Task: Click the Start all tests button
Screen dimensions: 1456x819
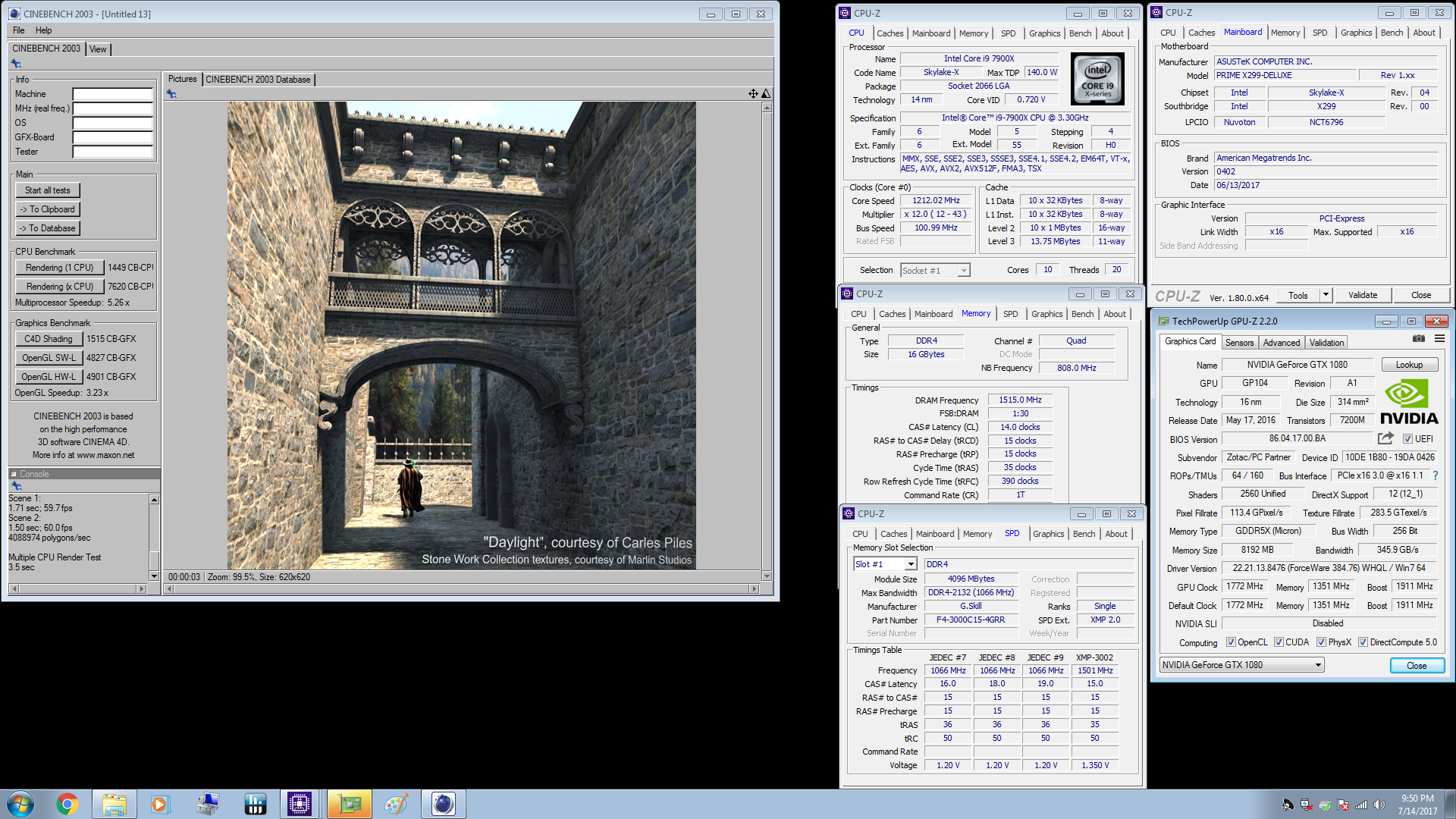Action: click(x=48, y=190)
